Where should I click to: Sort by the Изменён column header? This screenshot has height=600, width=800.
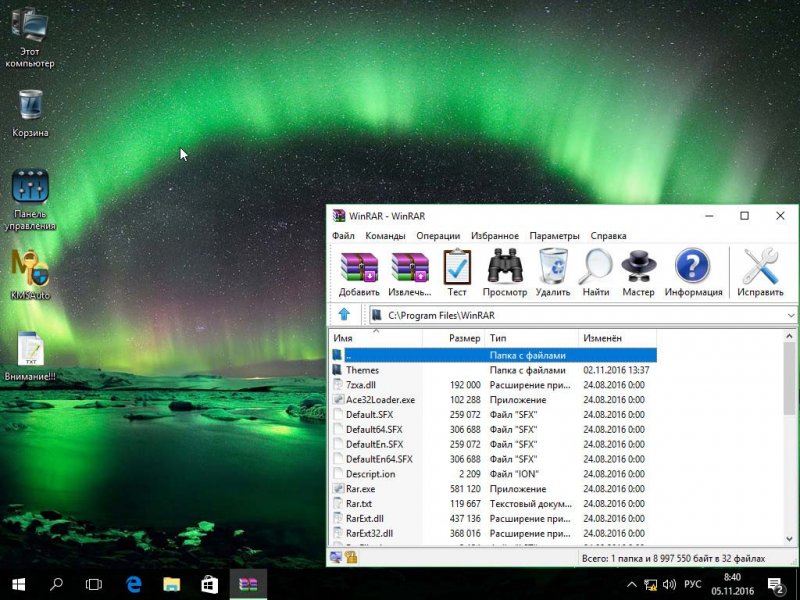point(617,338)
